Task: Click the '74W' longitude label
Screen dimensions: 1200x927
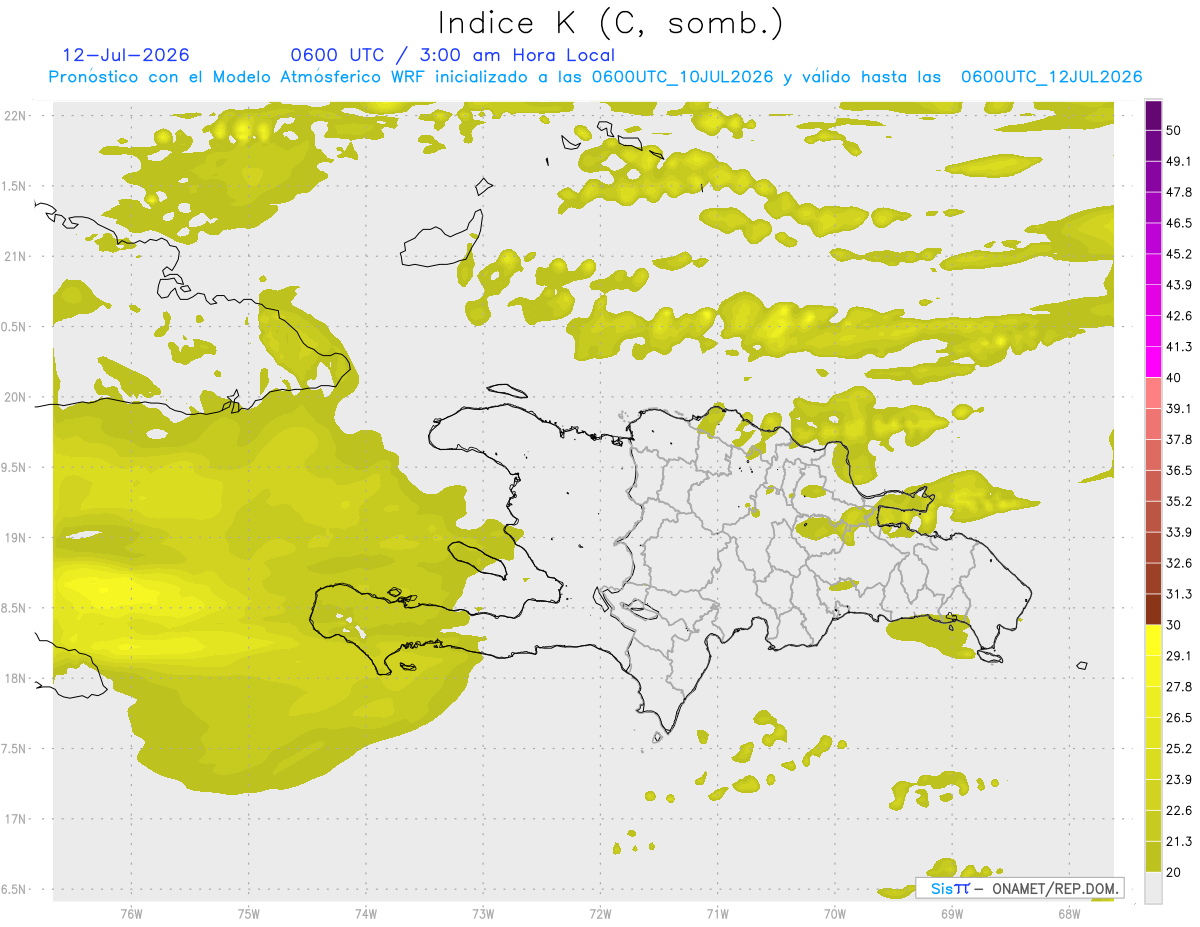Action: [x=365, y=914]
